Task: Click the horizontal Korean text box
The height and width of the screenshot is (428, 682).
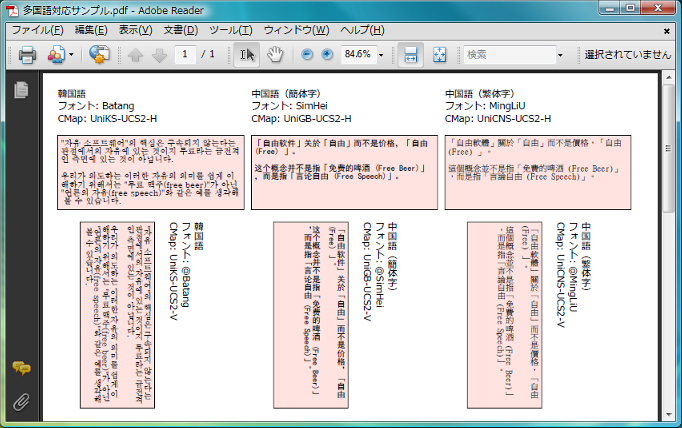Action: tap(151, 172)
